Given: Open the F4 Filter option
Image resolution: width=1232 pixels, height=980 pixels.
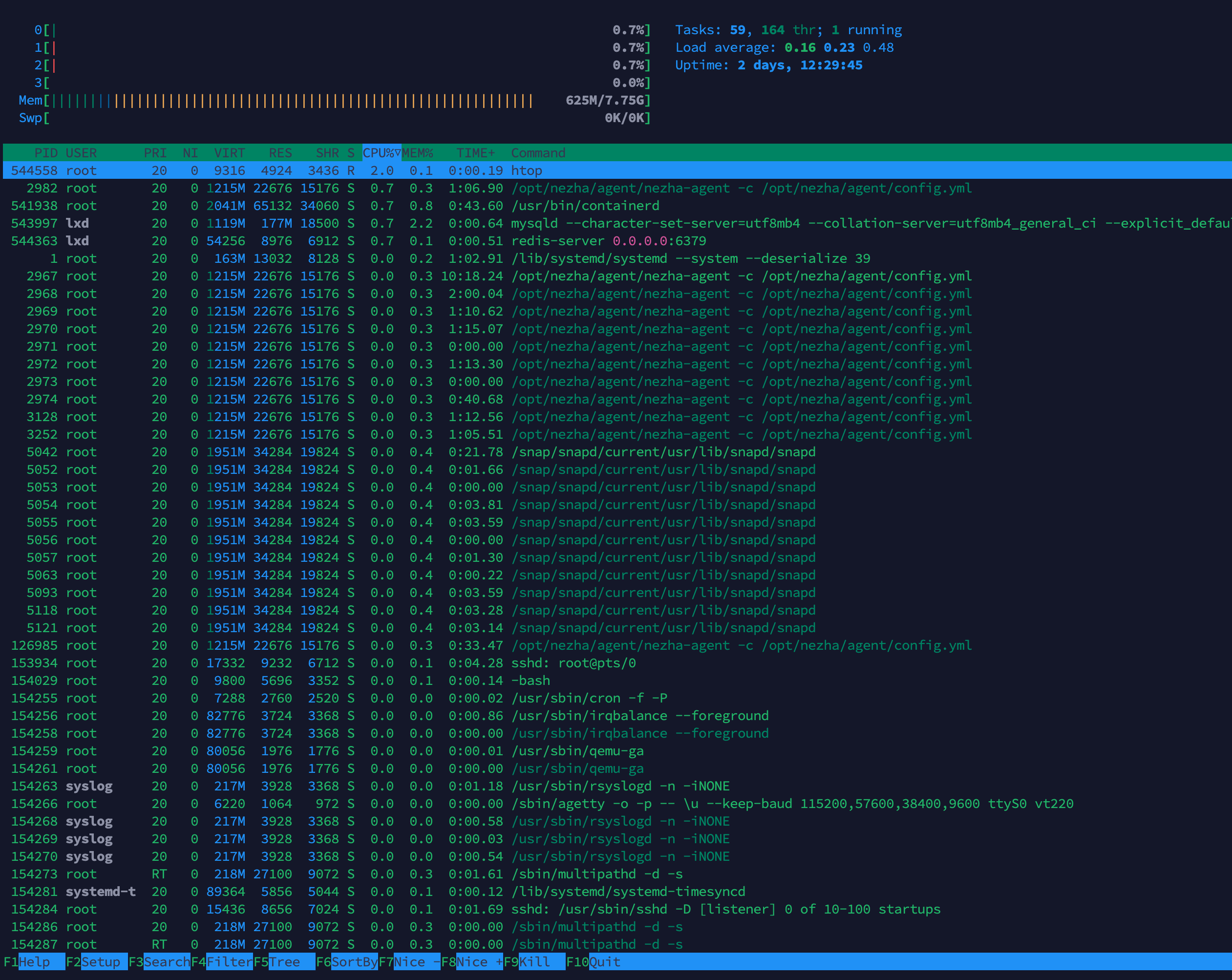Looking at the screenshot, I should point(229,962).
